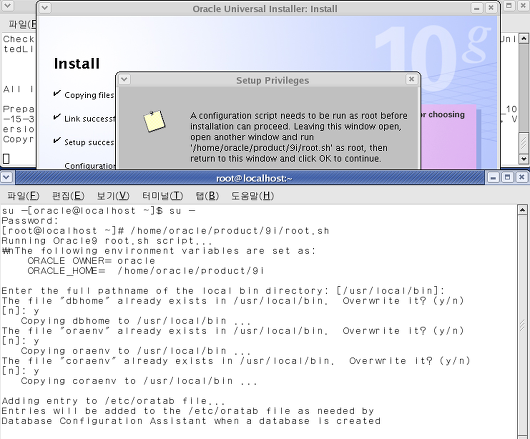This screenshot has height=439, width=530.
Task: Open window menu of root@localhost terminal
Action: 7,177
